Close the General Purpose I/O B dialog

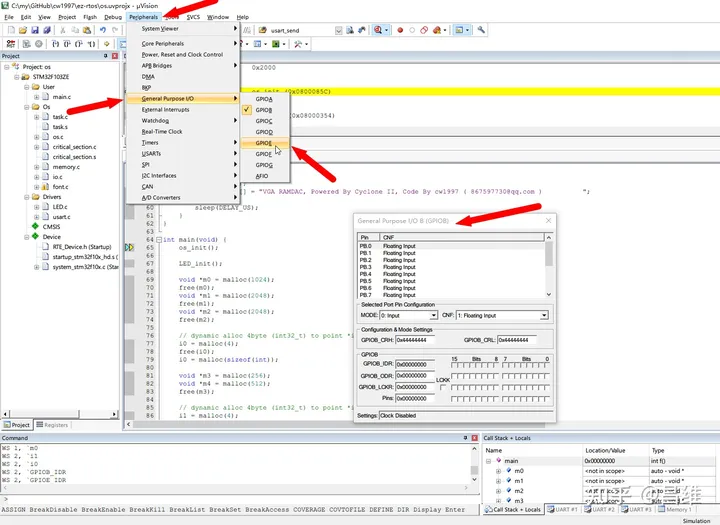click(548, 221)
